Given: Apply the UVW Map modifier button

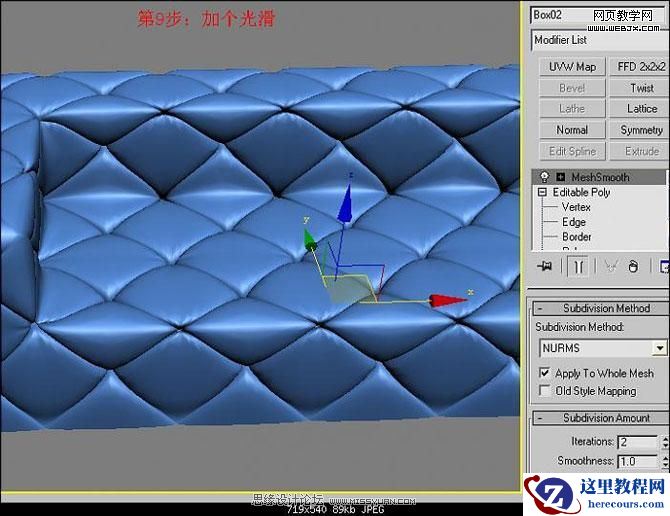Looking at the screenshot, I should [572, 67].
